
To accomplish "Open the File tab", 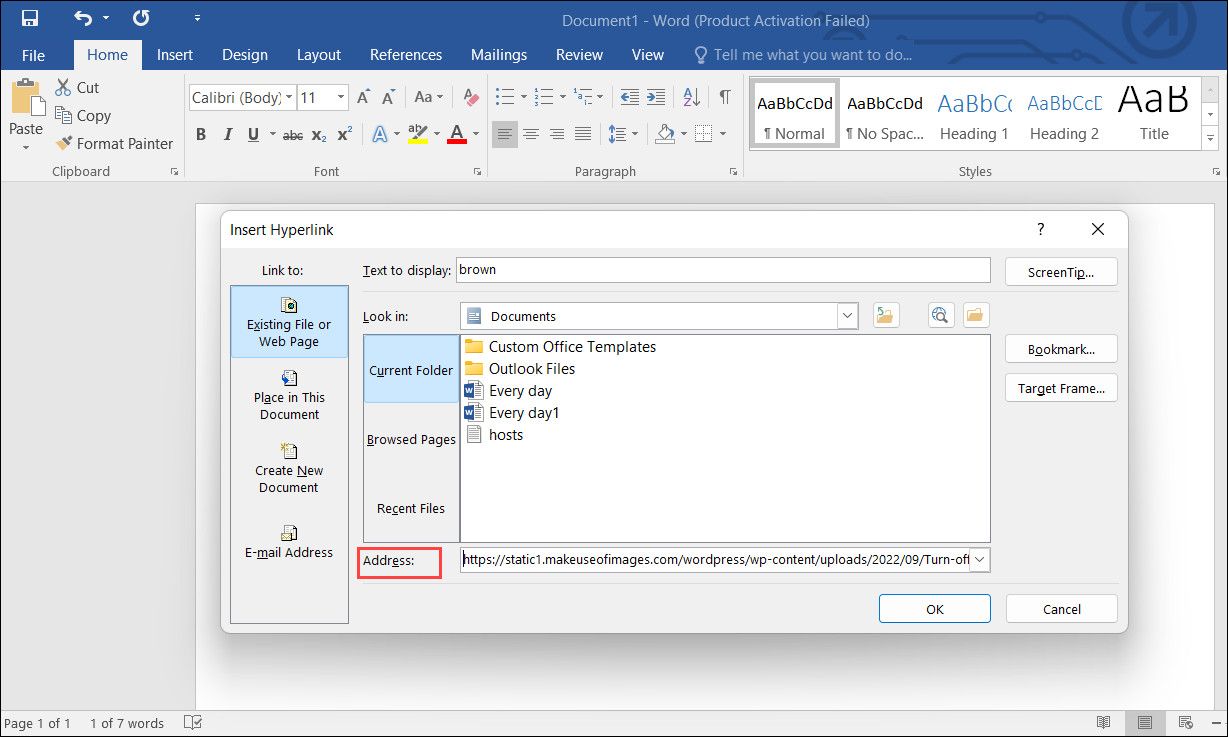I will pos(33,55).
